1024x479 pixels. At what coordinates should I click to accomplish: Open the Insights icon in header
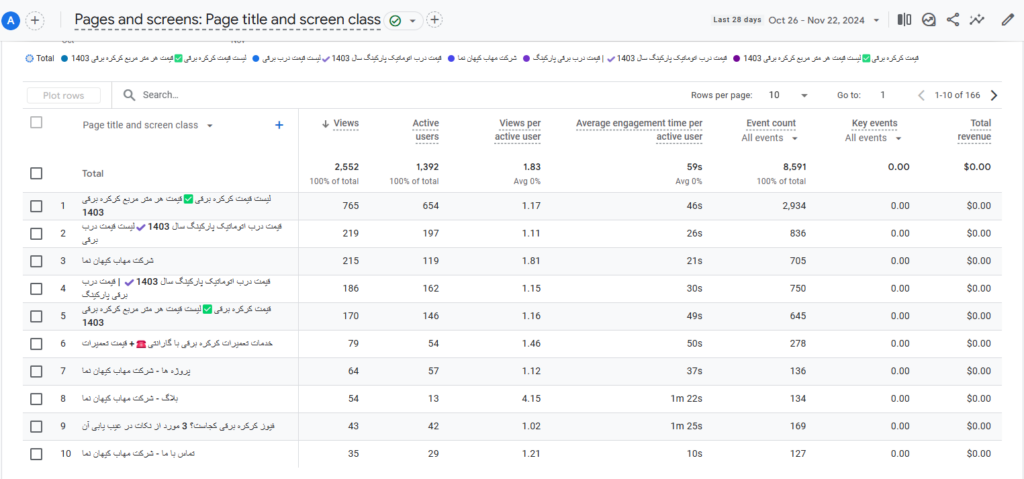tap(929, 20)
